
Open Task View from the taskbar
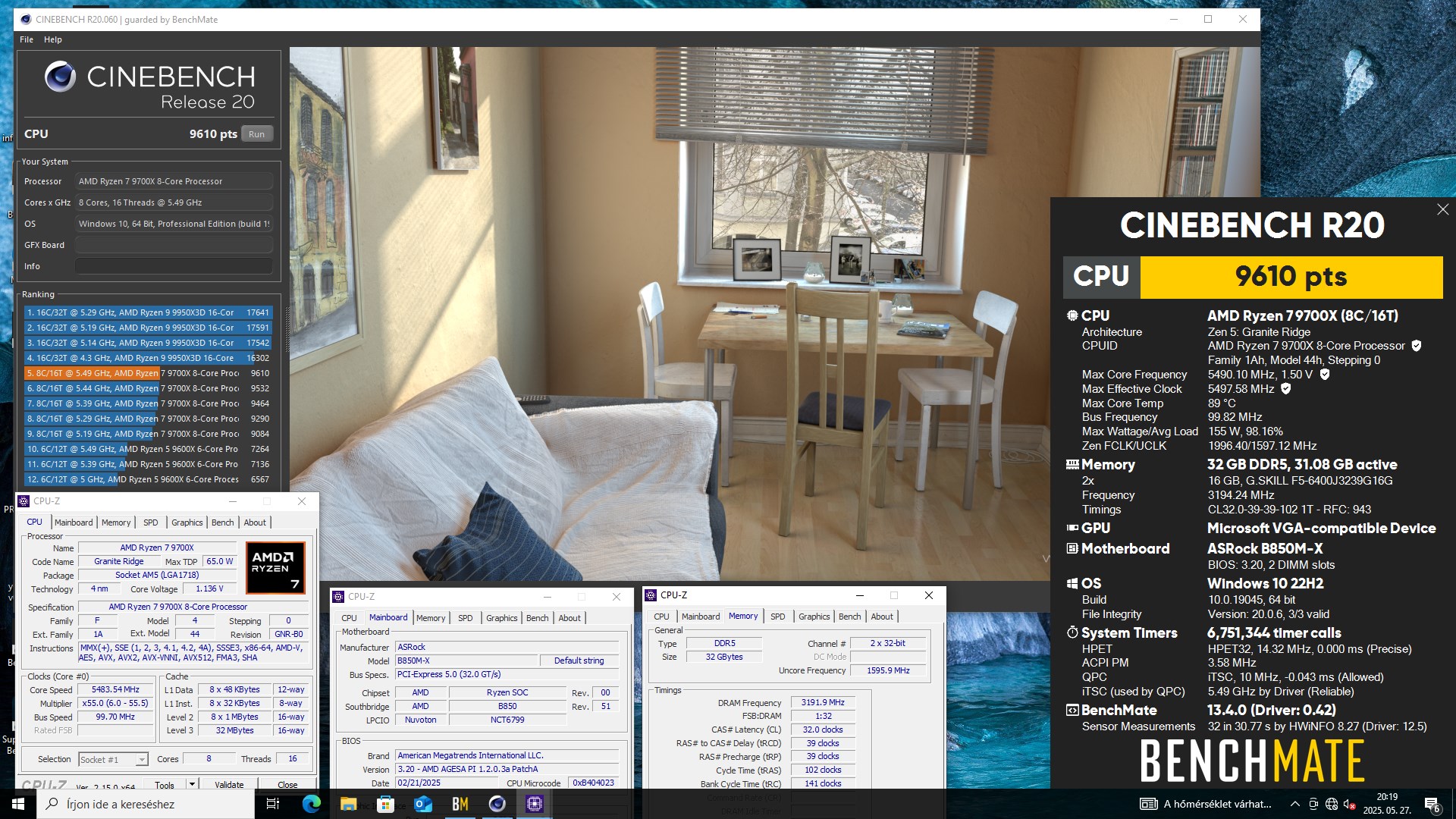pos(273,804)
